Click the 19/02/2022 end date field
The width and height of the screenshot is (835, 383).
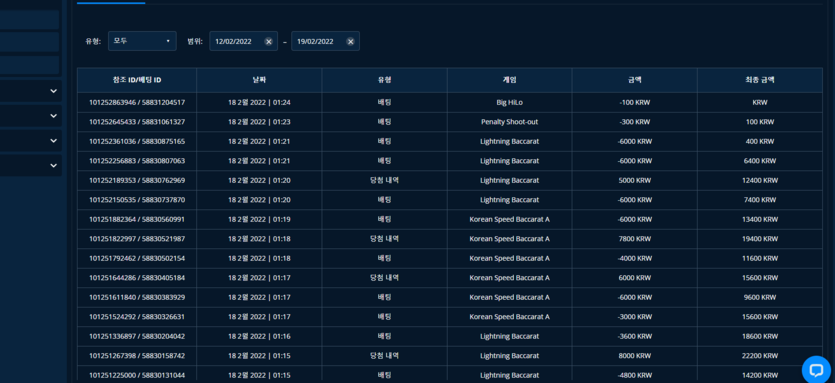(325, 41)
